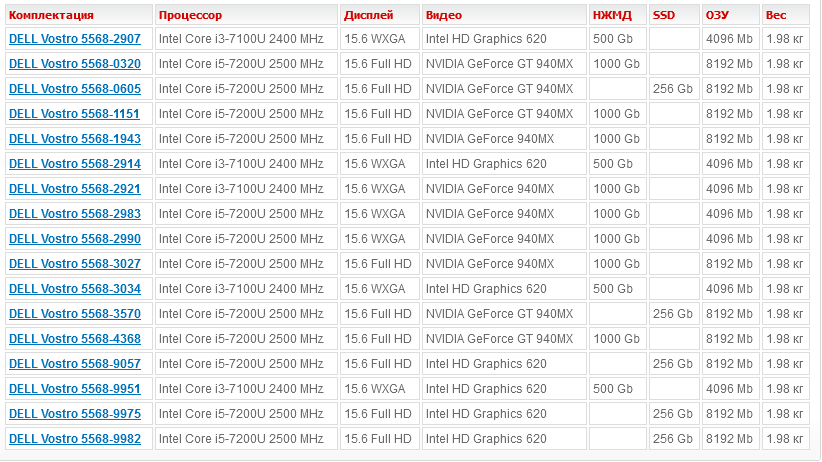Open the DELL Vostro 5568-2983 link
The height and width of the screenshot is (462, 822).
pos(75,214)
